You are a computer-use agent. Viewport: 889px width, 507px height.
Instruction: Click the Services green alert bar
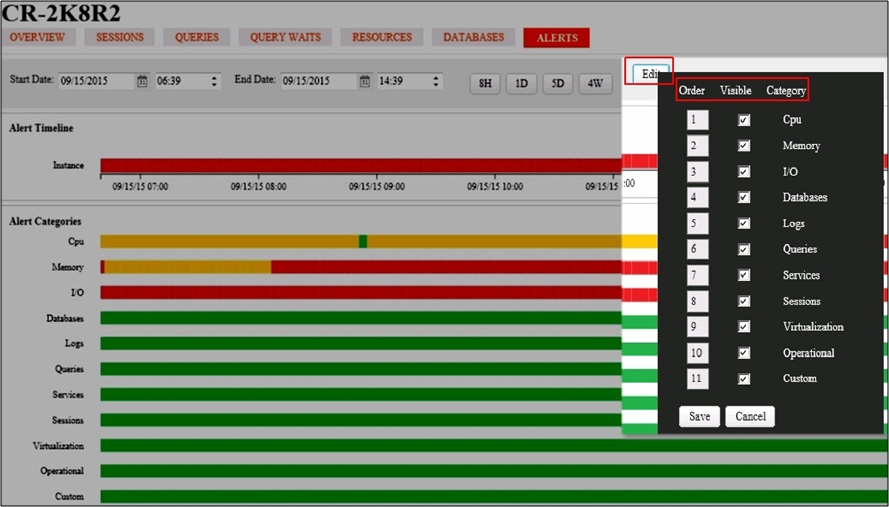pyautogui.click(x=361, y=395)
